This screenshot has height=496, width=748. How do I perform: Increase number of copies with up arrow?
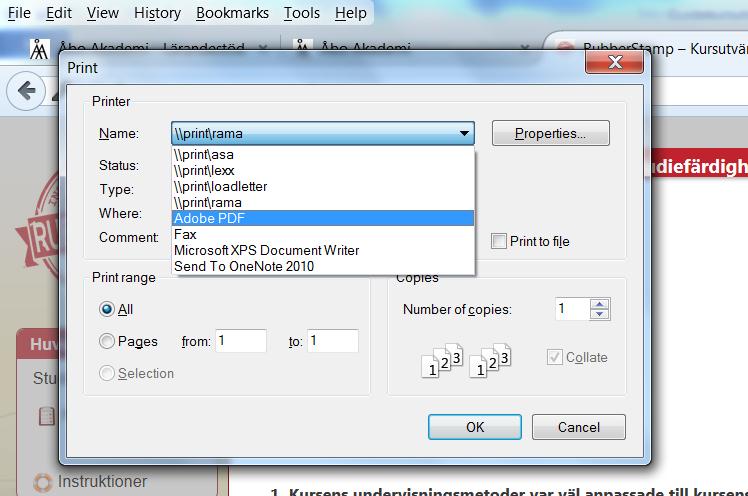point(600,303)
